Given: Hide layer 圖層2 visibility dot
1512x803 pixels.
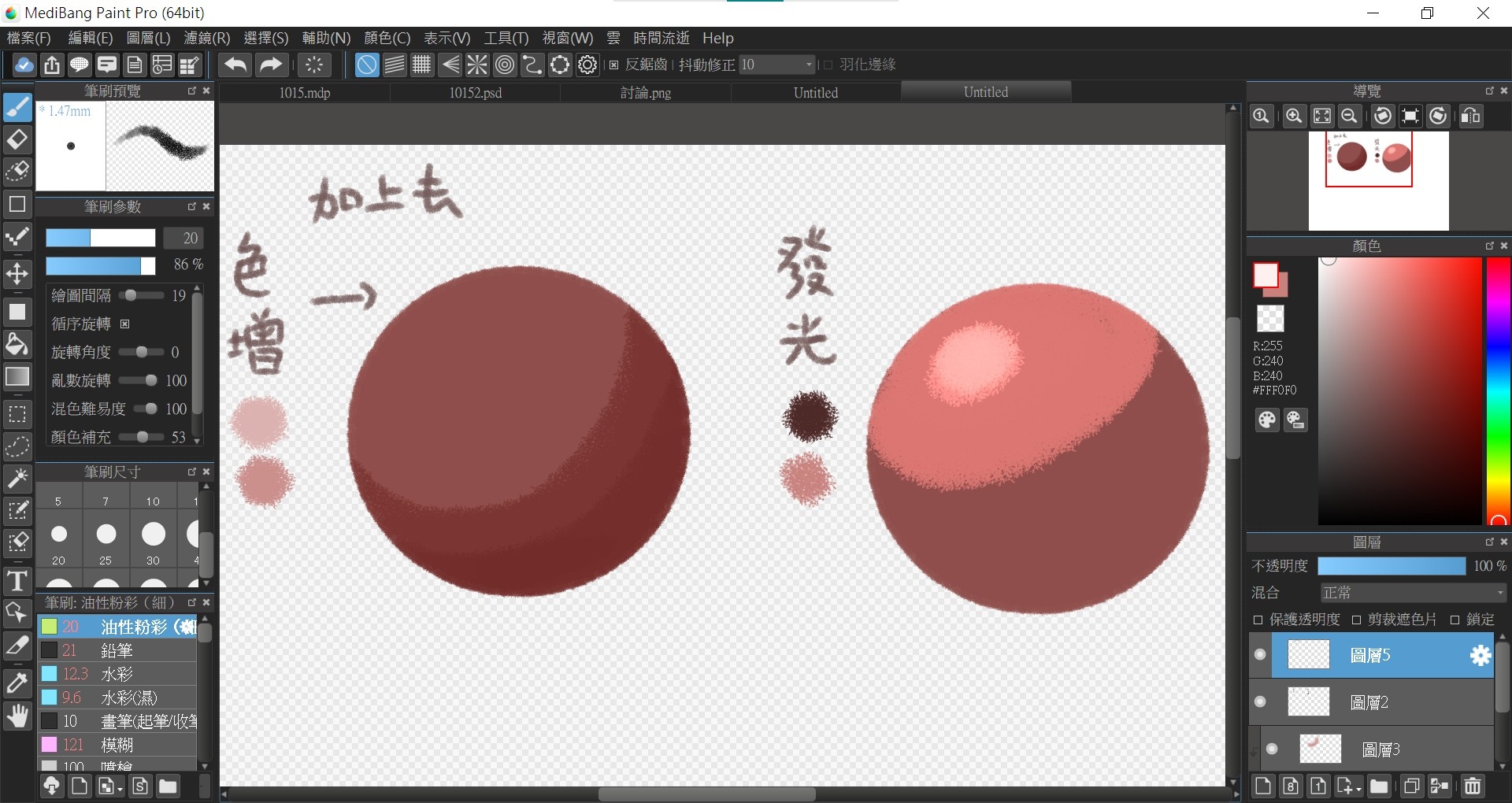Looking at the screenshot, I should click(1260, 701).
